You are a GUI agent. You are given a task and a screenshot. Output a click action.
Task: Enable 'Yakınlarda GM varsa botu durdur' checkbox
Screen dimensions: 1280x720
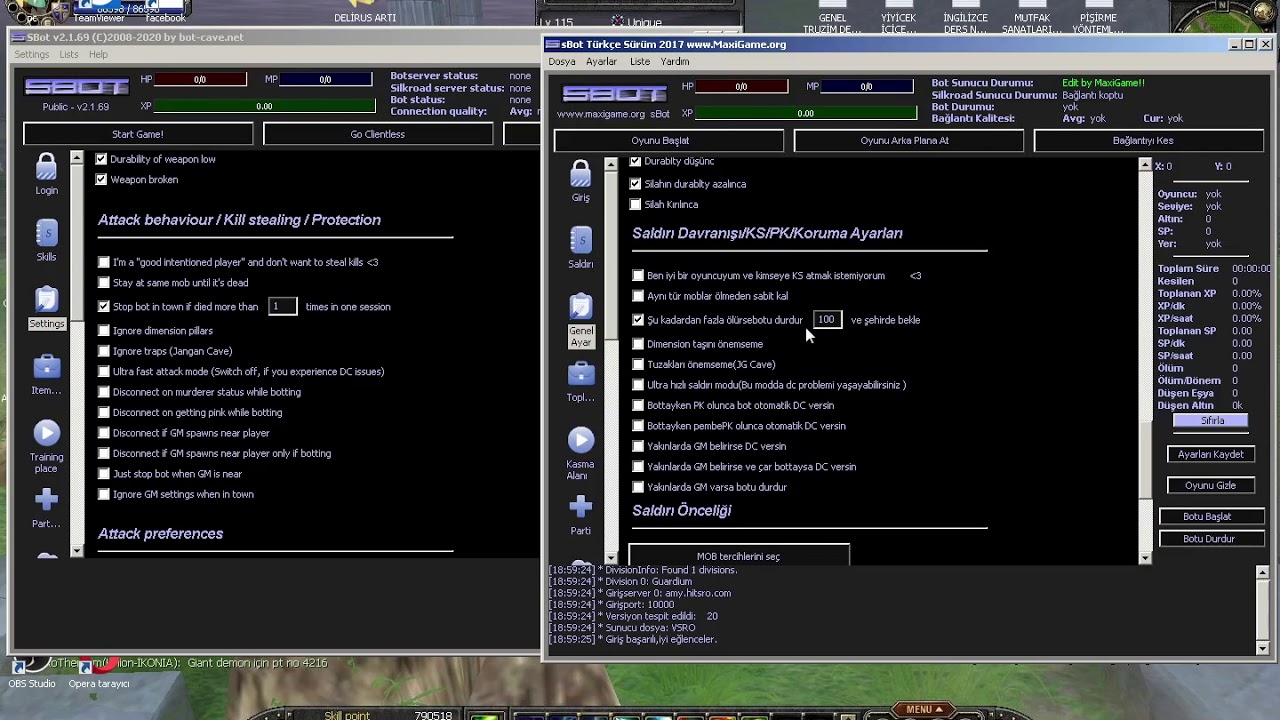[x=638, y=487]
